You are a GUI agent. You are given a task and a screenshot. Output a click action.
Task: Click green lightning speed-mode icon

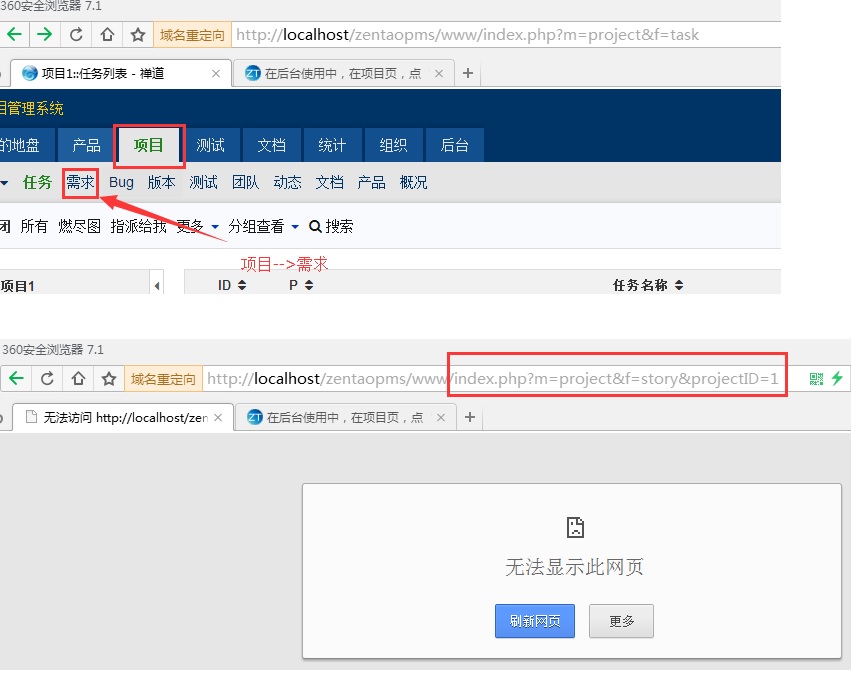click(837, 378)
